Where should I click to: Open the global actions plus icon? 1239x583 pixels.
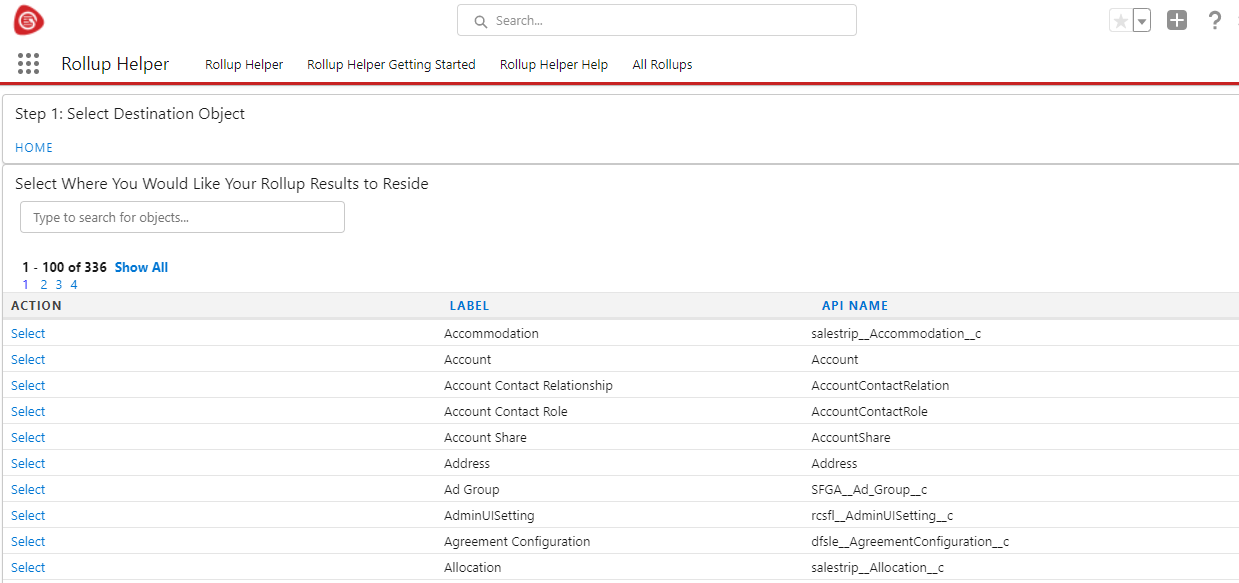coord(1177,20)
